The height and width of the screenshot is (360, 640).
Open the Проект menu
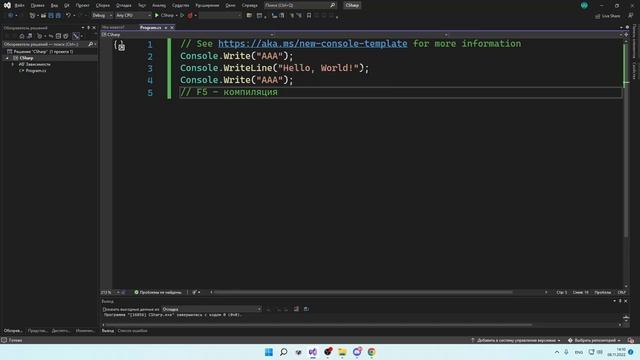(82, 5)
